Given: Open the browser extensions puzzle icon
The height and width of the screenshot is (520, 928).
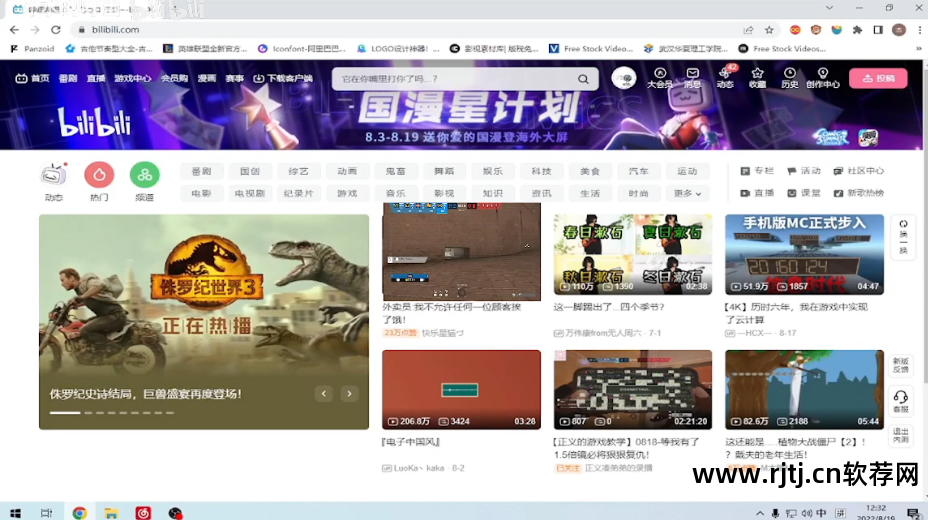Looking at the screenshot, I should pos(857,30).
